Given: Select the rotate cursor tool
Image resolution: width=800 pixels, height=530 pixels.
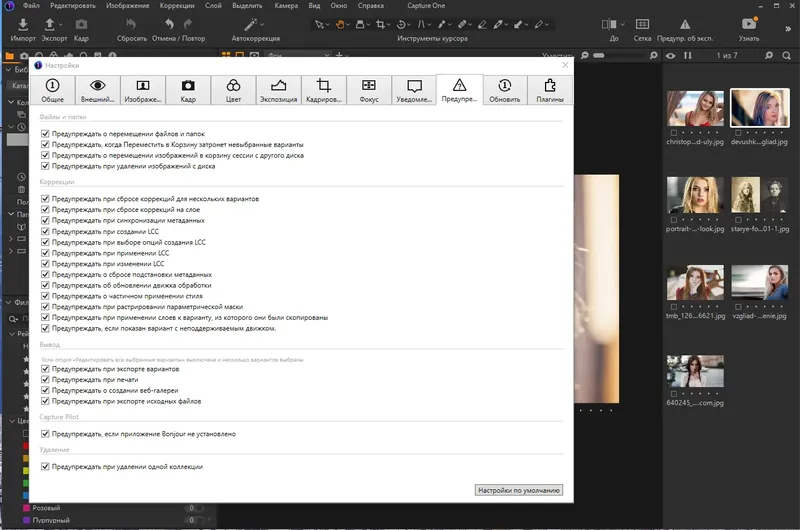Looking at the screenshot, I should 401,24.
